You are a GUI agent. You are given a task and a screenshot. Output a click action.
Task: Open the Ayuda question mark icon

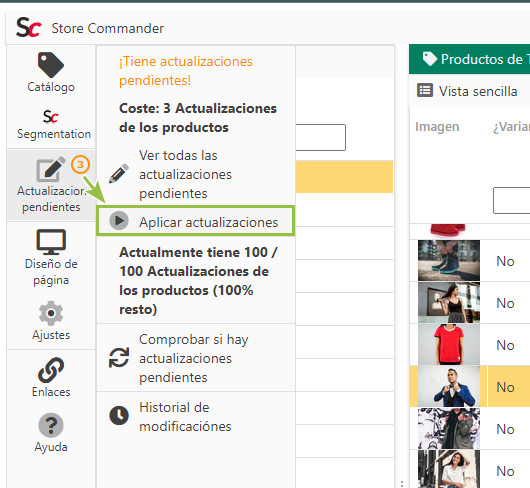click(x=51, y=425)
